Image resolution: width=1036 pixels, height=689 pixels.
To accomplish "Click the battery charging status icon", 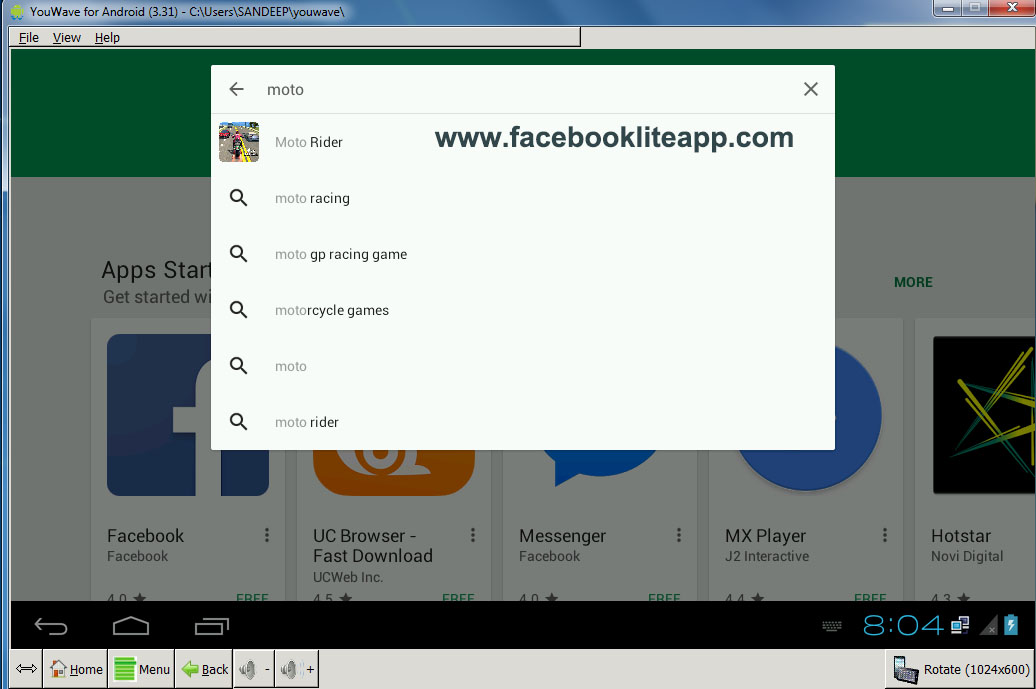I will [1011, 624].
